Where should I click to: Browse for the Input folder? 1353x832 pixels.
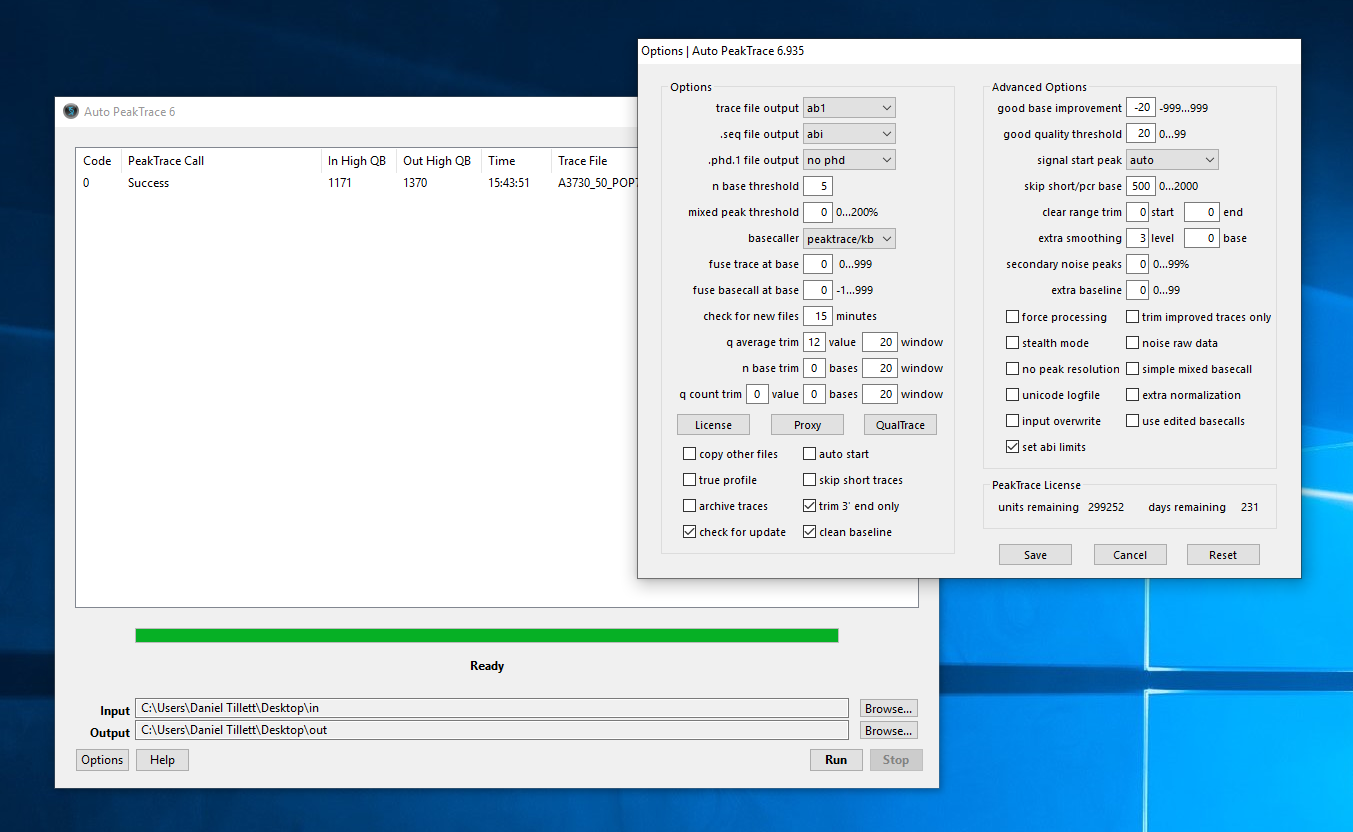coord(889,708)
